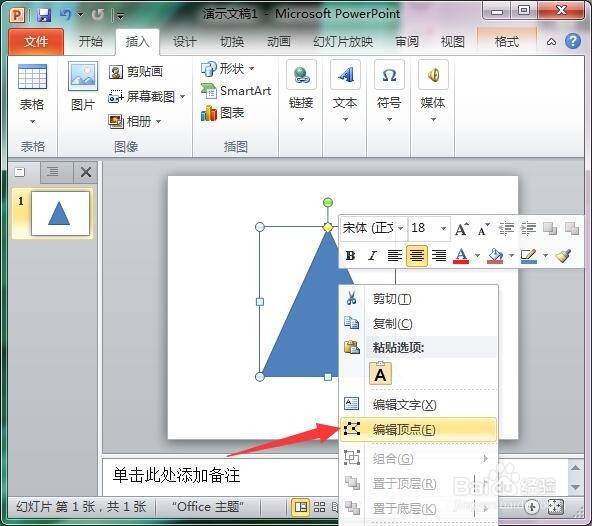
Task: Open the 符号 symbol group
Action: 389,91
